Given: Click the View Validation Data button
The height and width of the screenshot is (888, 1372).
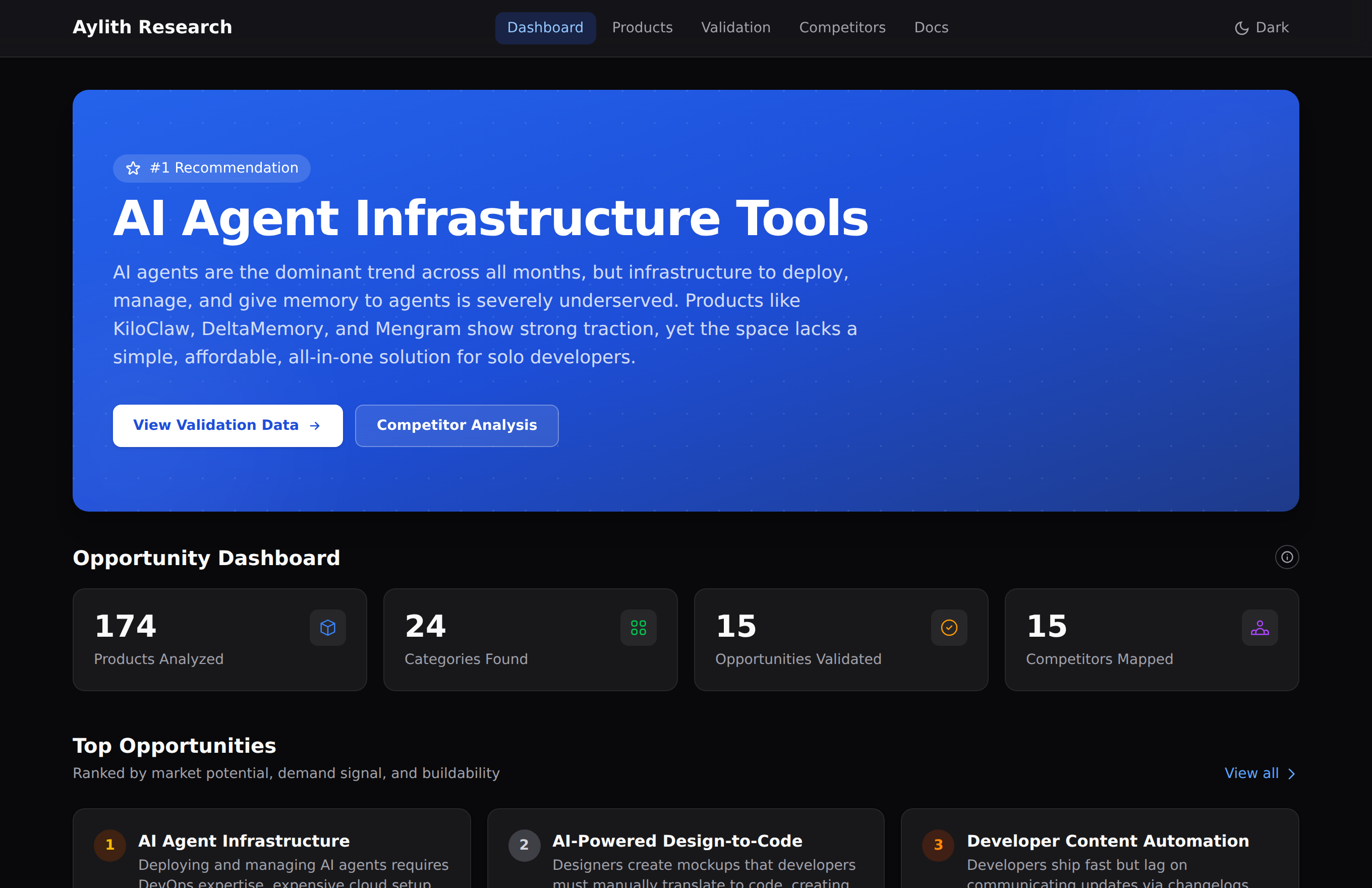Looking at the screenshot, I should [227, 425].
